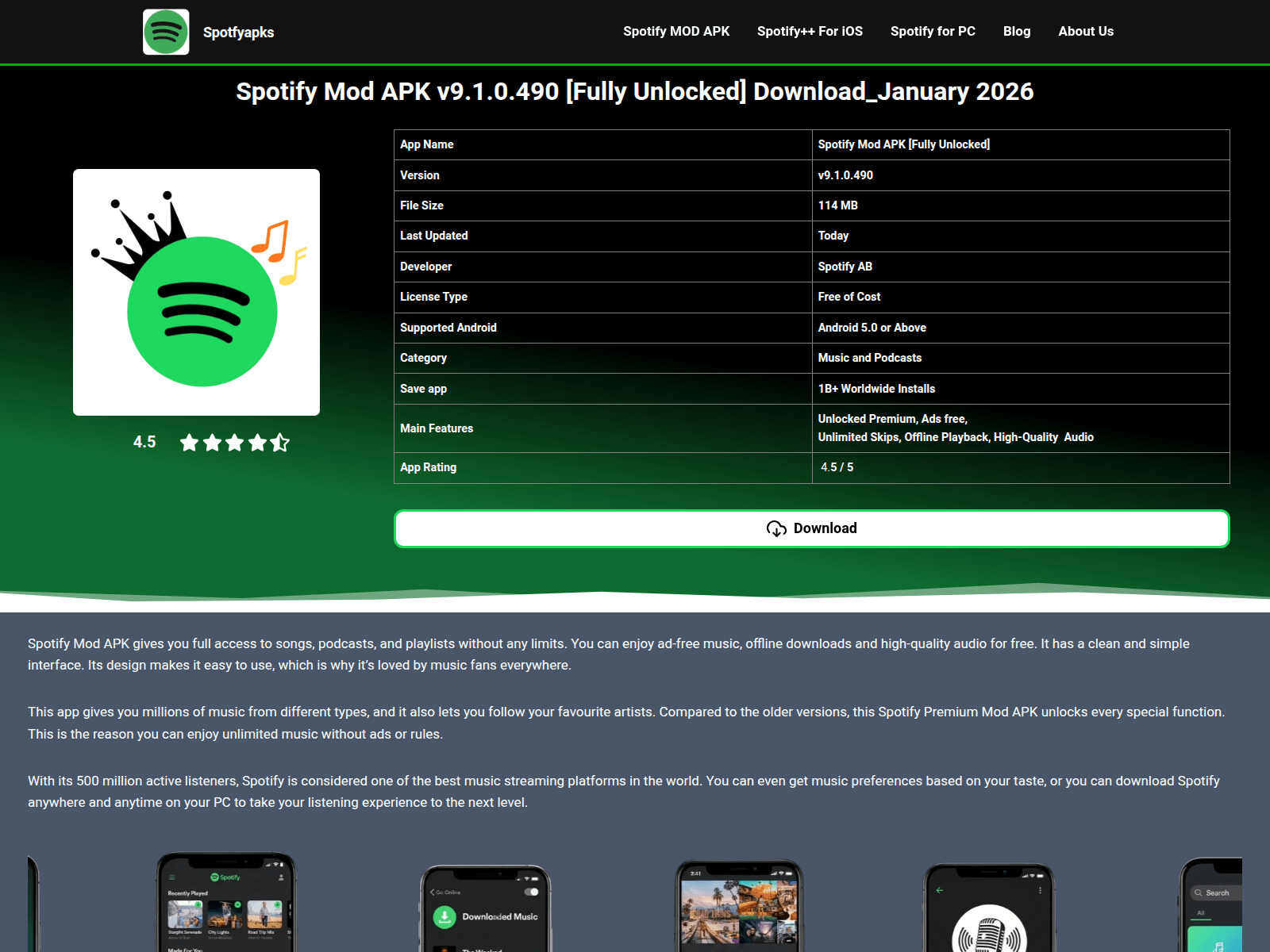Switch to the Spotify++ For iOS page
The height and width of the screenshot is (952, 1270).
coord(810,31)
